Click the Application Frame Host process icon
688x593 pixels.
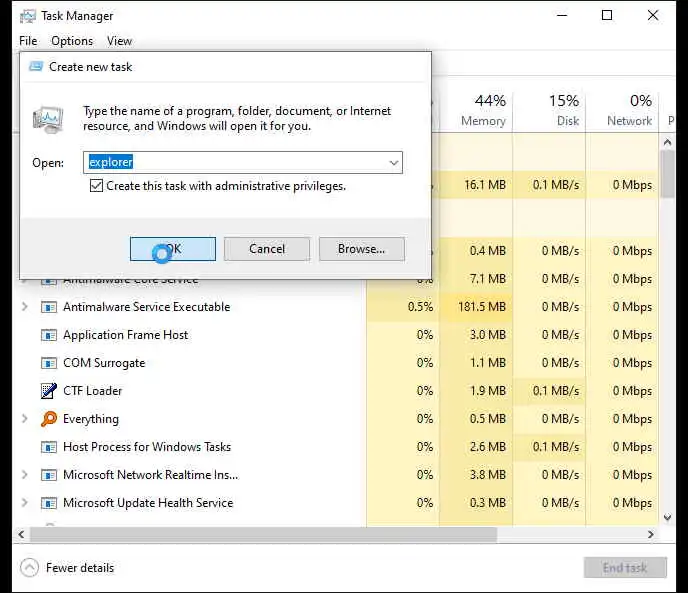pyautogui.click(x=49, y=335)
